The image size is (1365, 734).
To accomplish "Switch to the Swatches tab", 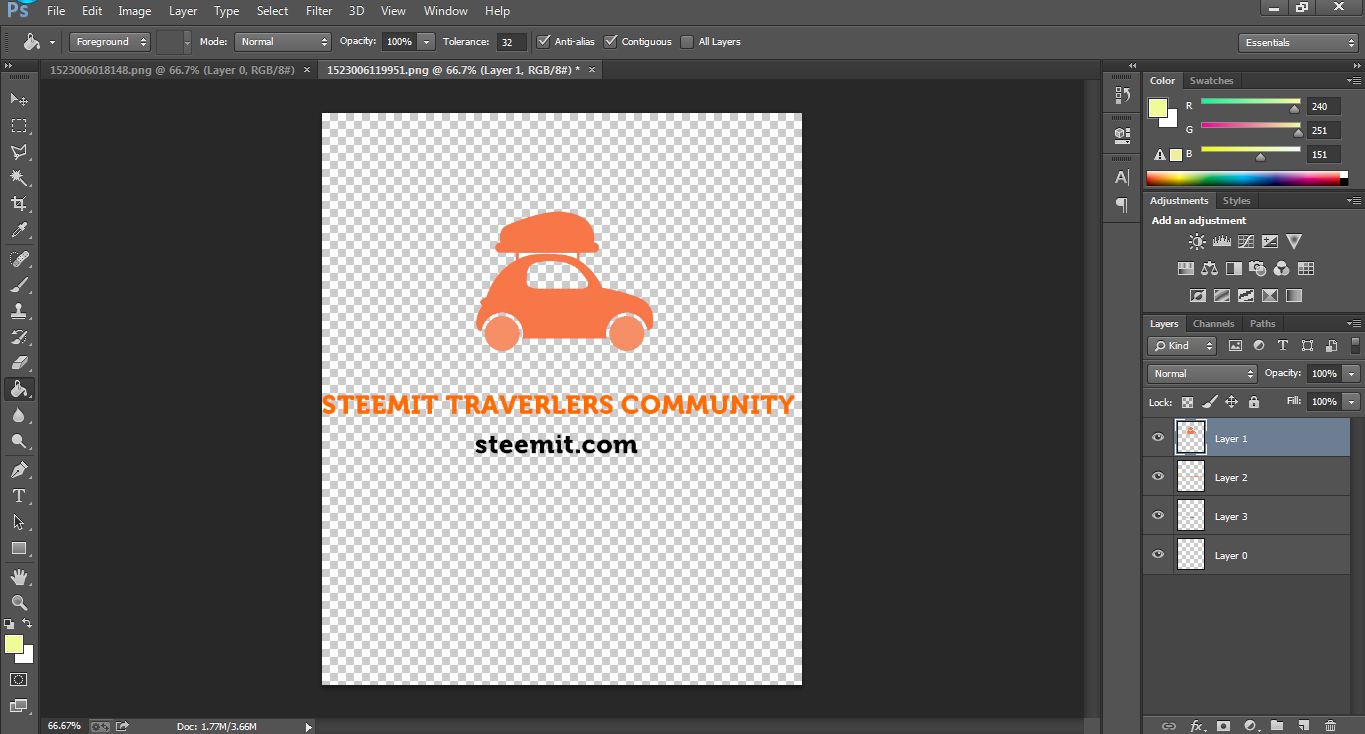I will (x=1211, y=81).
